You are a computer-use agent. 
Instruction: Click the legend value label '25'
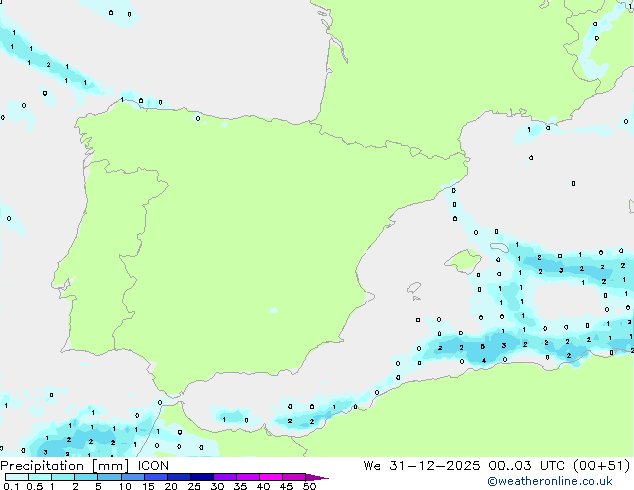(x=194, y=486)
